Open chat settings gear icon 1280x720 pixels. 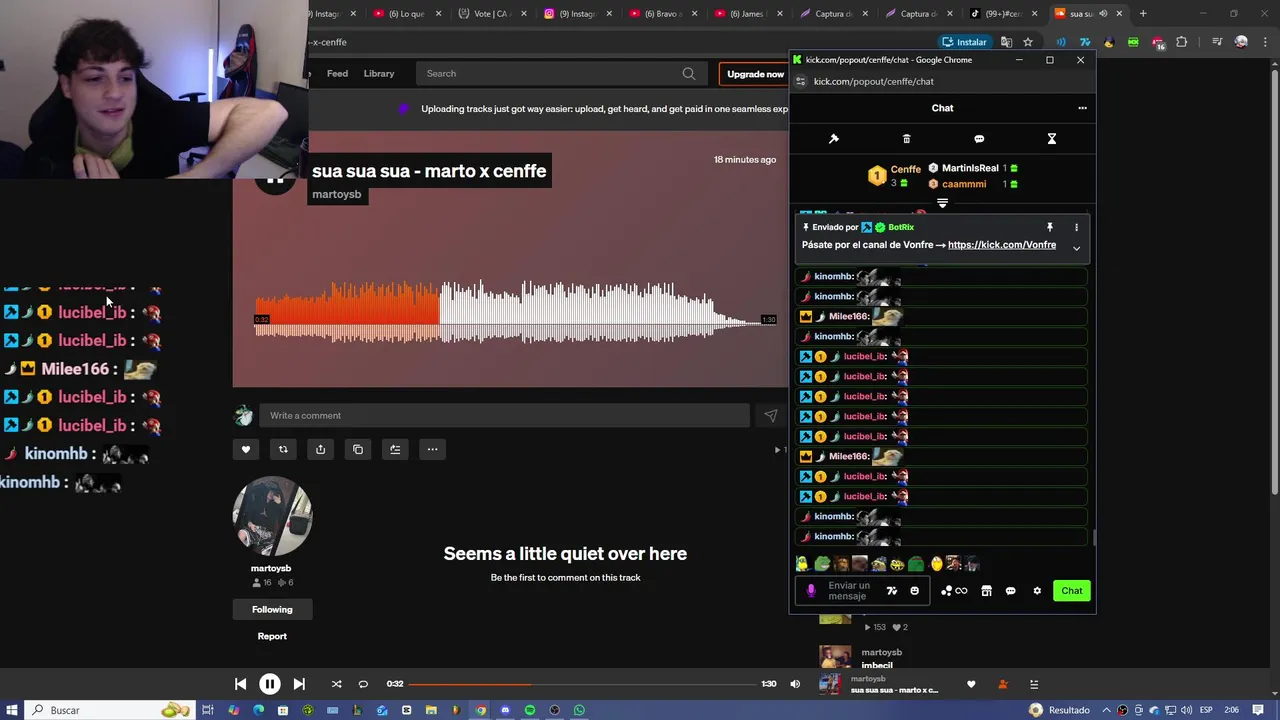point(1037,591)
